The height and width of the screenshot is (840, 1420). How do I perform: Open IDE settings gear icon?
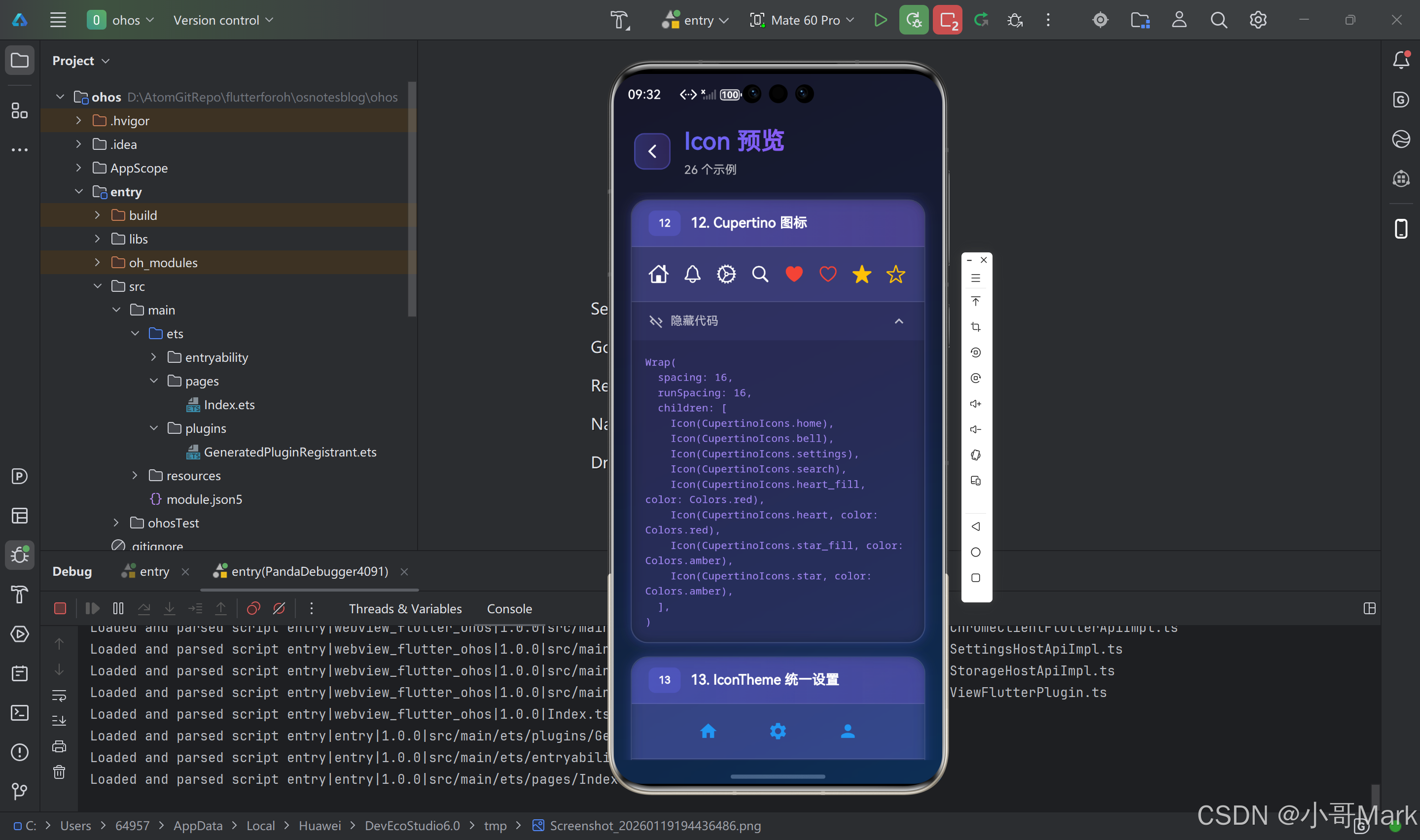click(1258, 20)
